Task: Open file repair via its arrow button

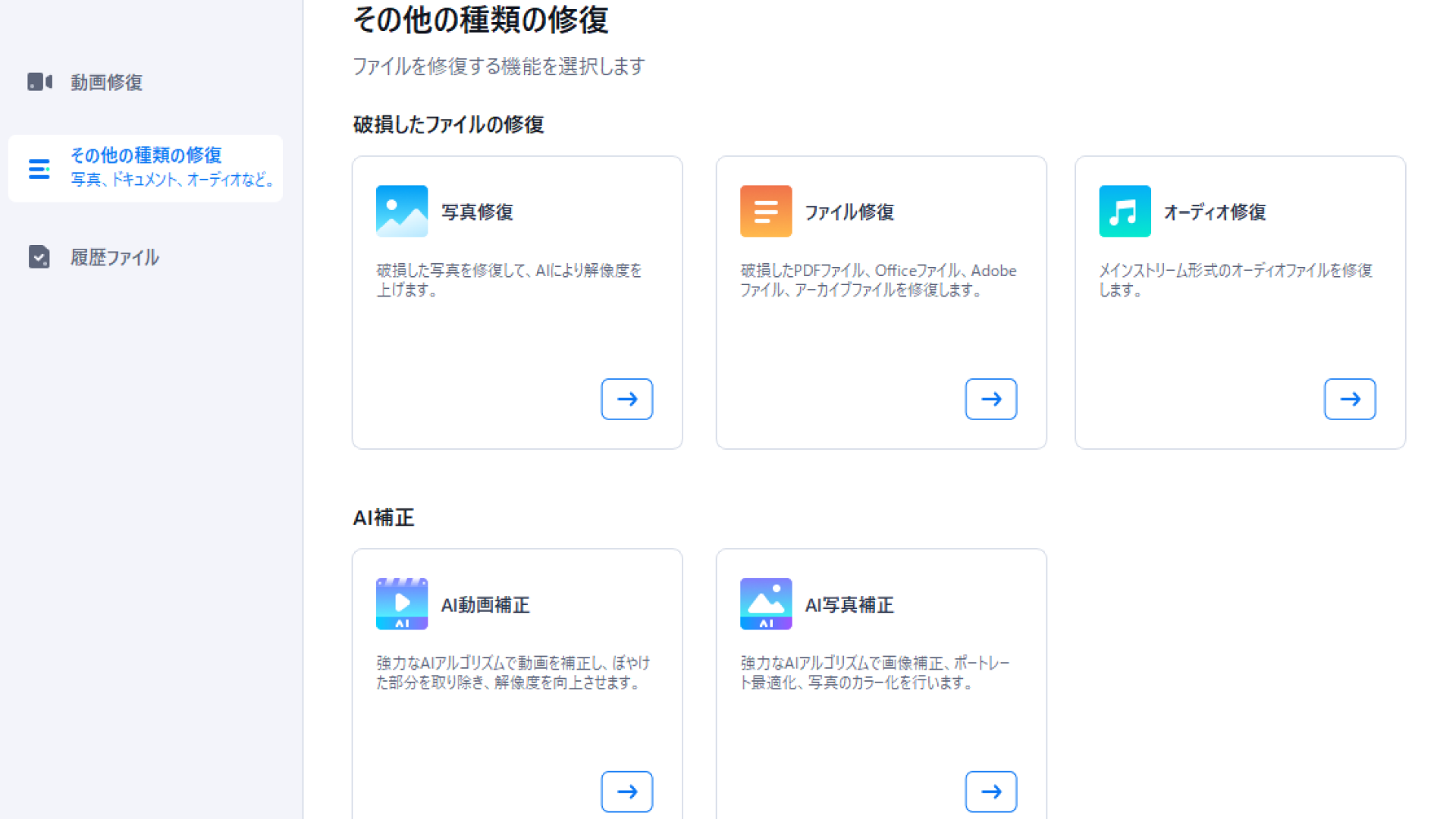Action: (x=991, y=399)
